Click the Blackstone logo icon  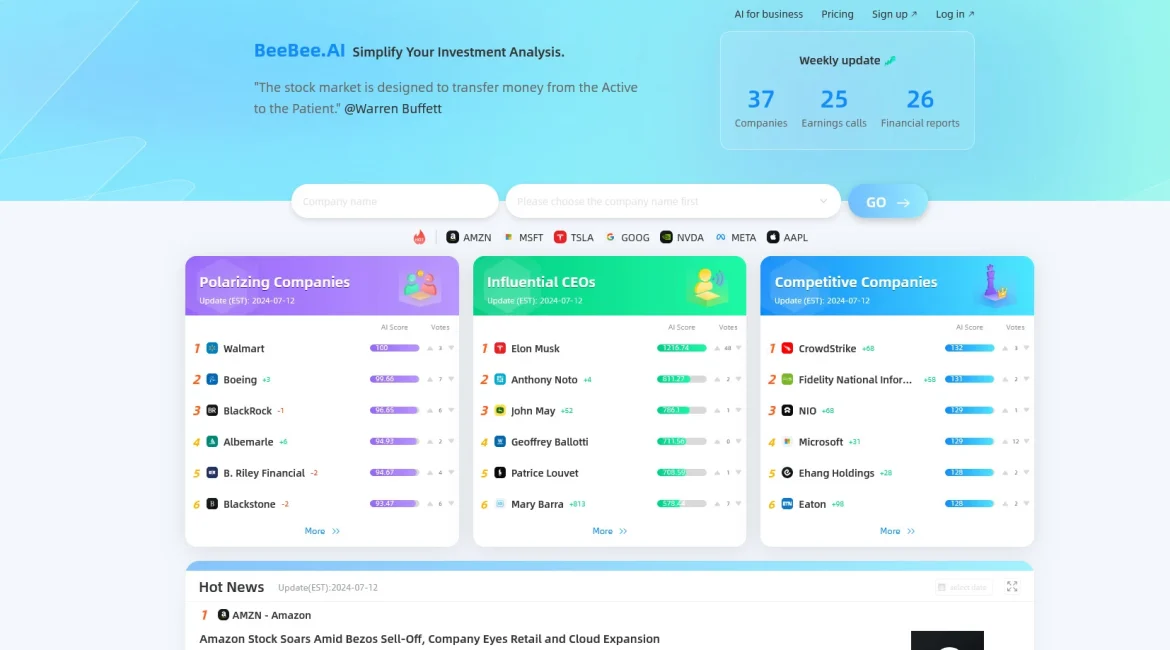click(212, 504)
